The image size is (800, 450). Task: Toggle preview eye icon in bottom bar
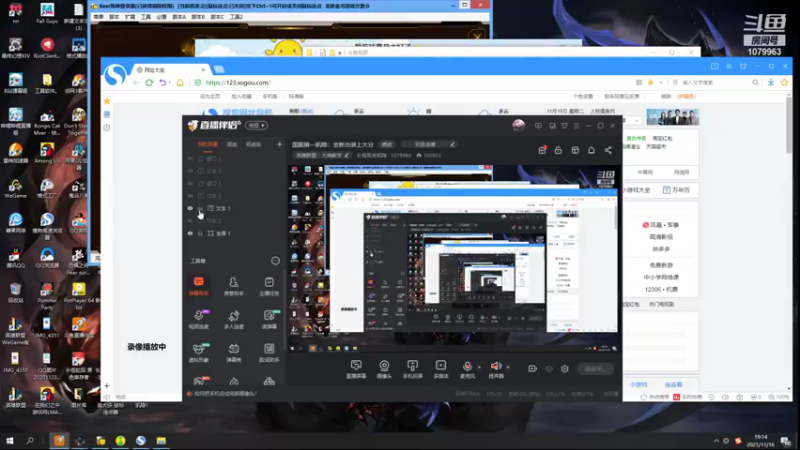548,368
